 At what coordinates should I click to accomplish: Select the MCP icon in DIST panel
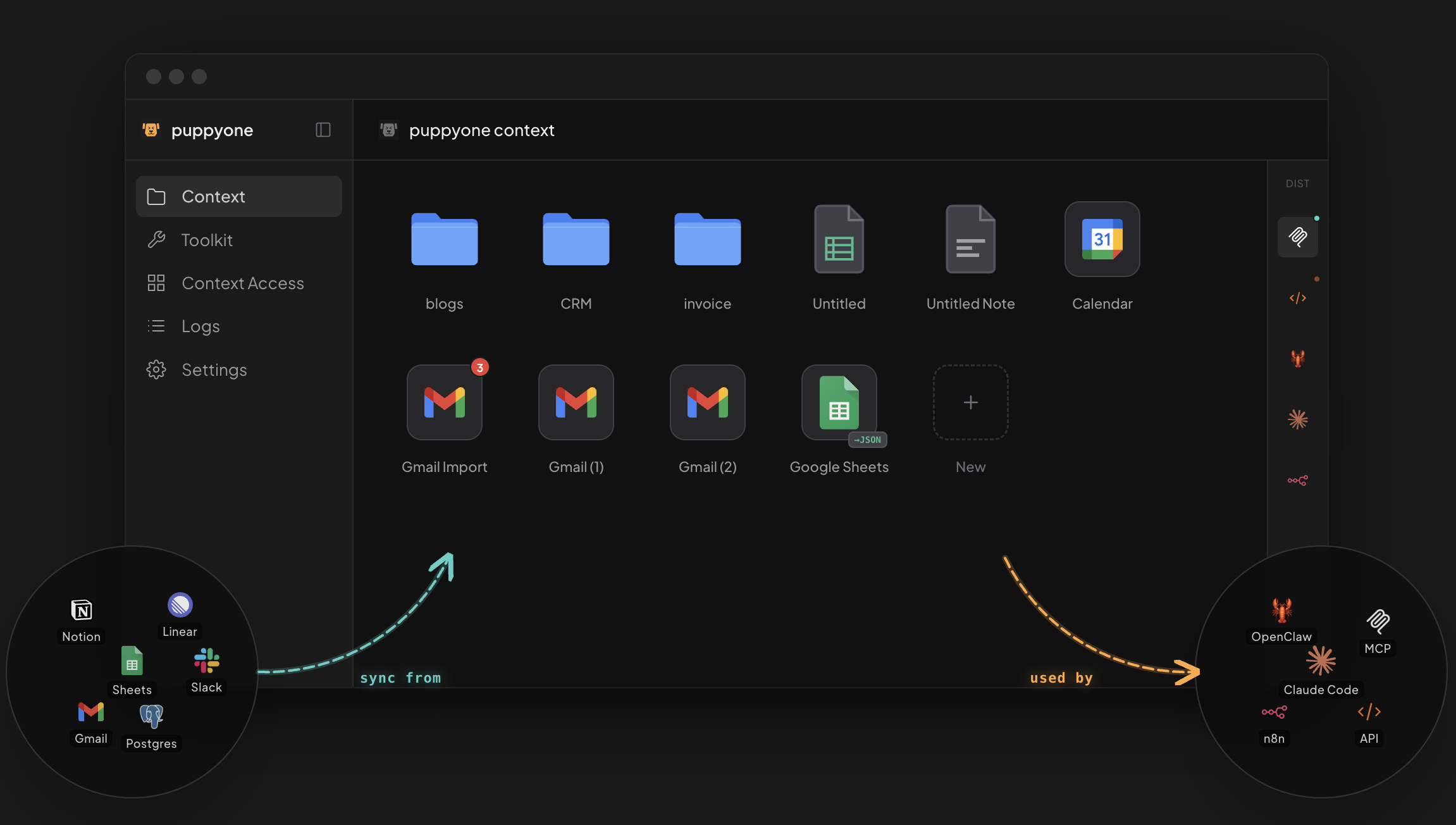[1297, 237]
